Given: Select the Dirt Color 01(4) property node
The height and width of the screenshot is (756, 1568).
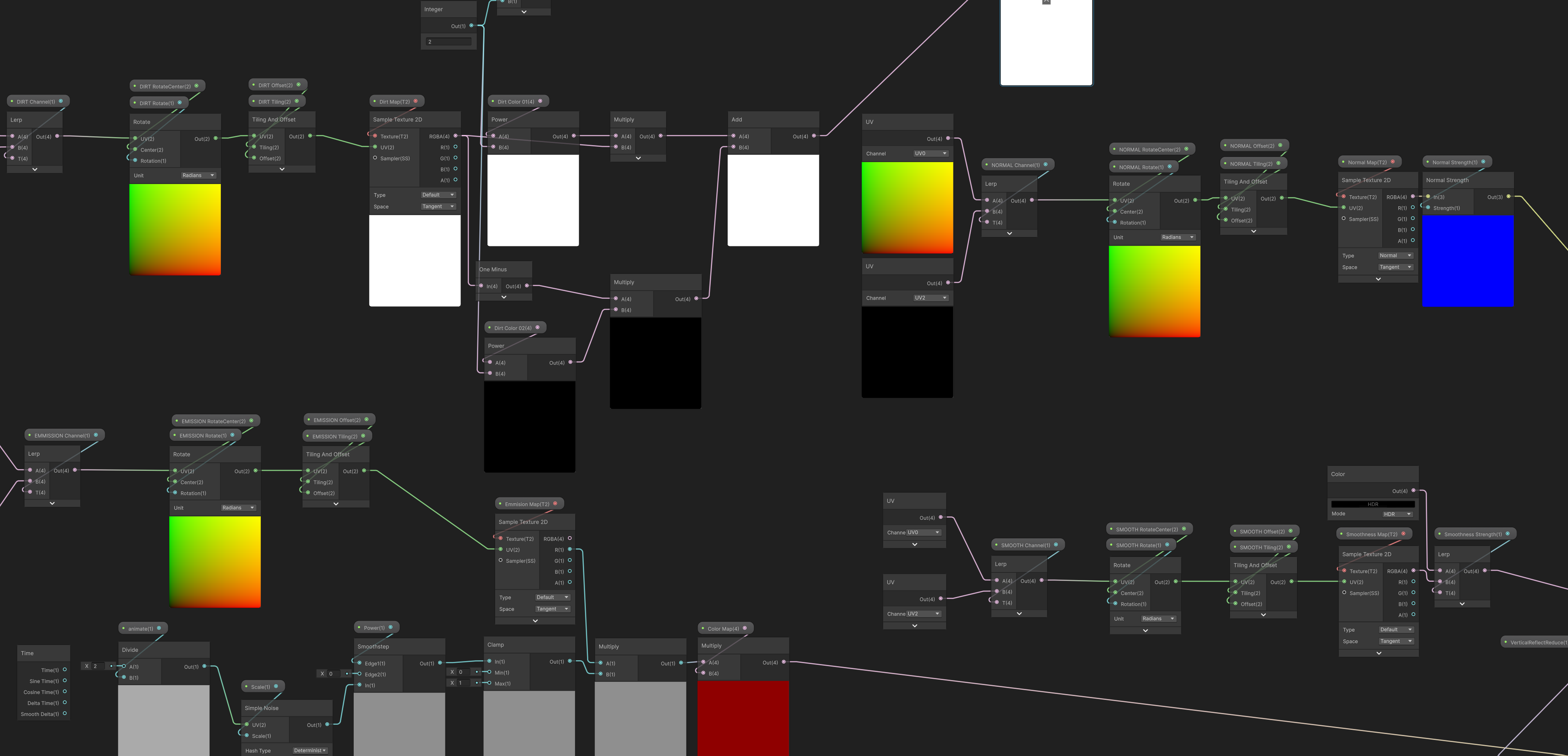Looking at the screenshot, I should click(517, 102).
